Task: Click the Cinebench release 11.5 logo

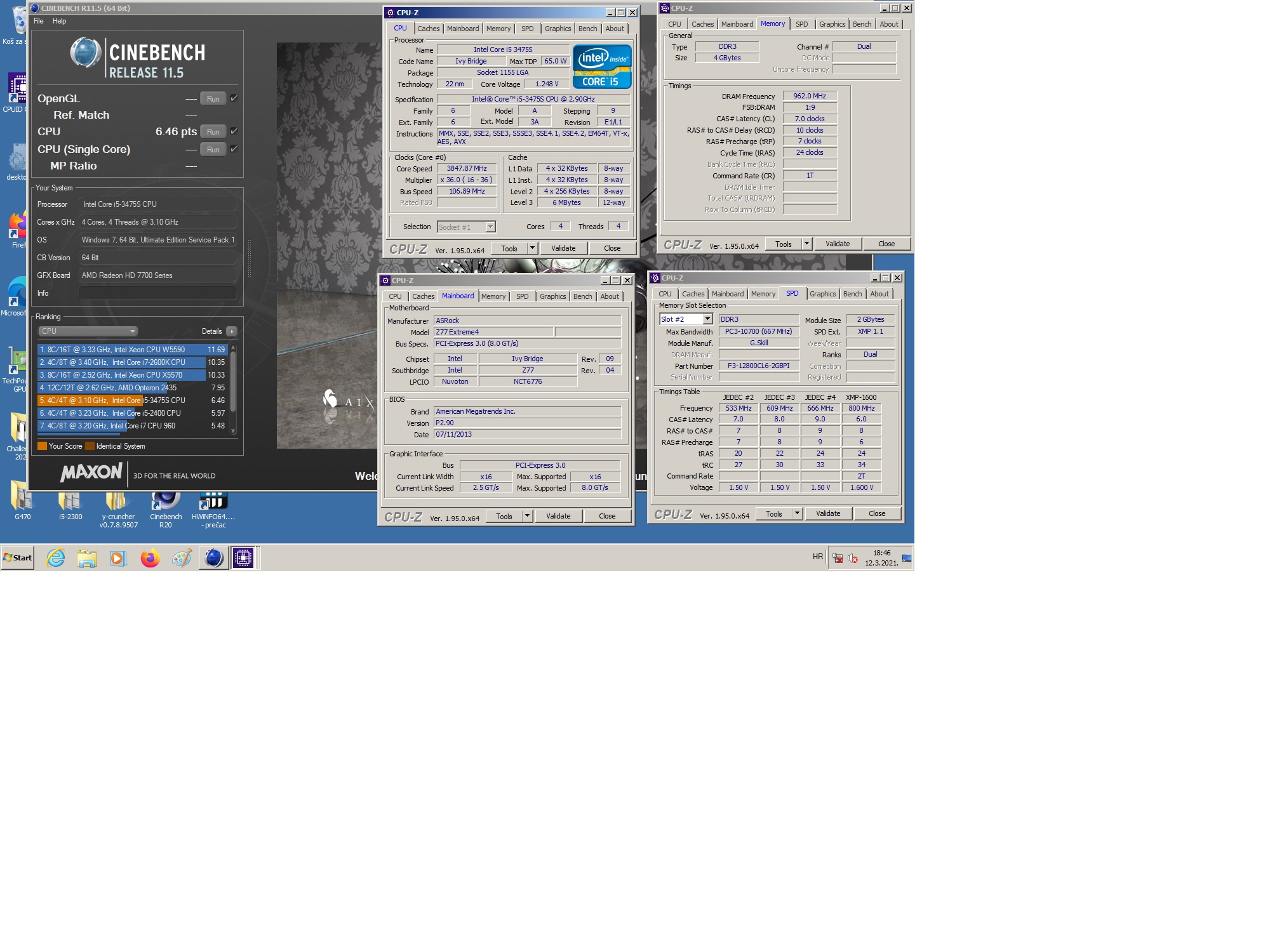Action: pos(138,58)
